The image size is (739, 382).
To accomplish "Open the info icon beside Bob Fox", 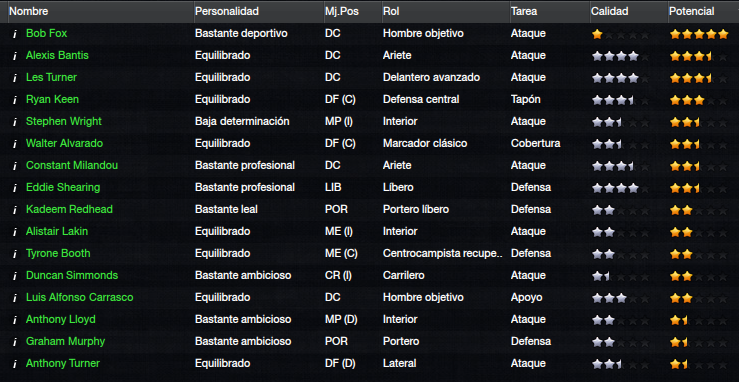I will (15, 33).
